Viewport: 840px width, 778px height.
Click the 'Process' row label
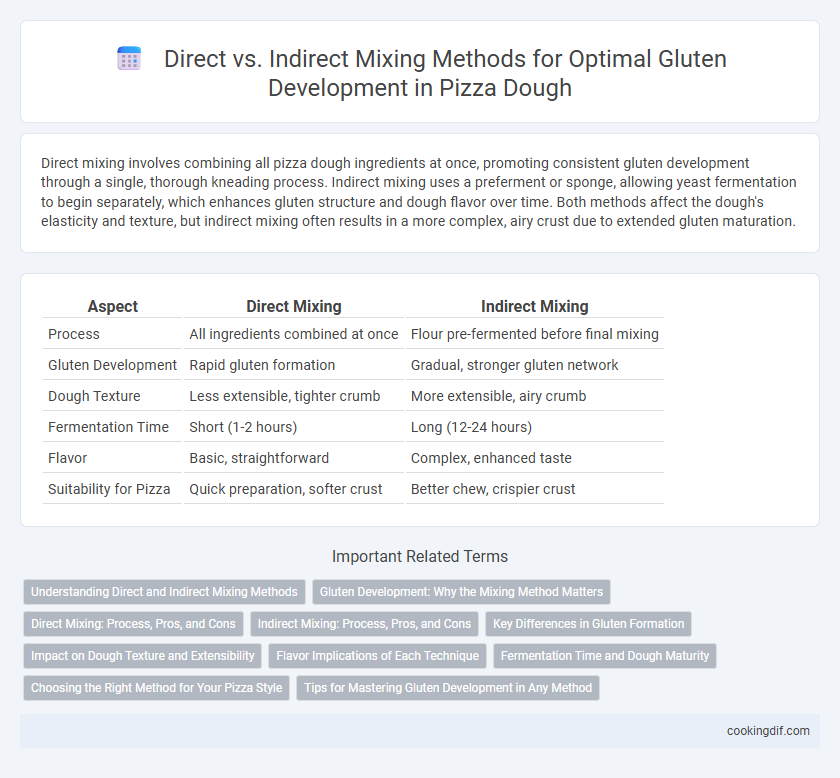(74, 334)
